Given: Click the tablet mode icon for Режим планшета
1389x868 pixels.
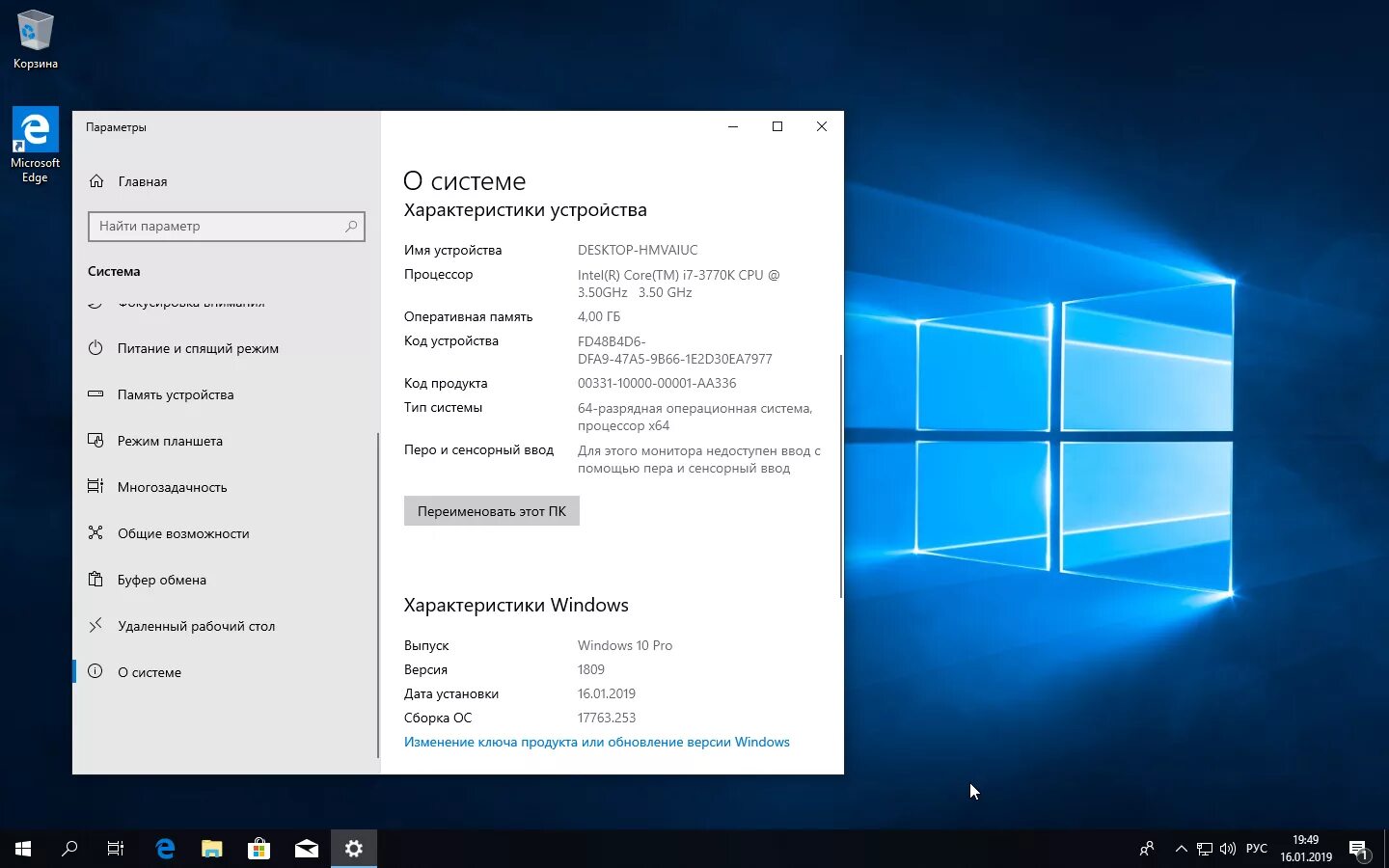Looking at the screenshot, I should [x=95, y=441].
